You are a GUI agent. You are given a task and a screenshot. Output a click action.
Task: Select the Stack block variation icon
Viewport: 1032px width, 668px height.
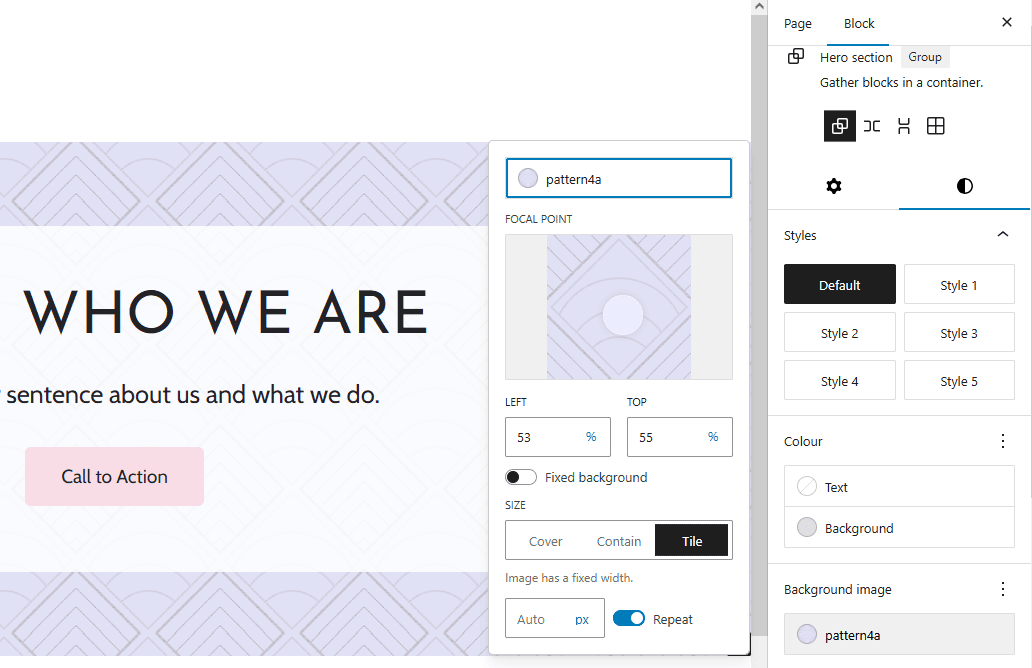click(x=903, y=125)
